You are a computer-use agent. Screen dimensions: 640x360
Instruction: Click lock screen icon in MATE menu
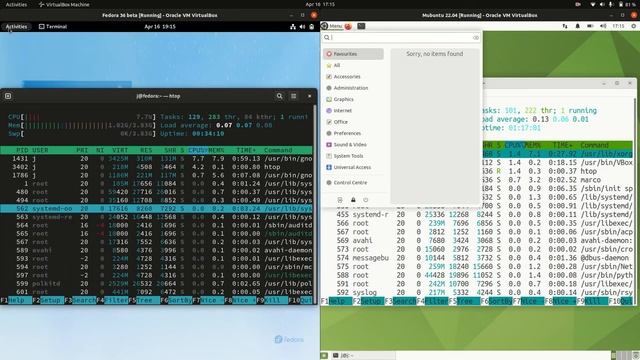click(x=353, y=200)
